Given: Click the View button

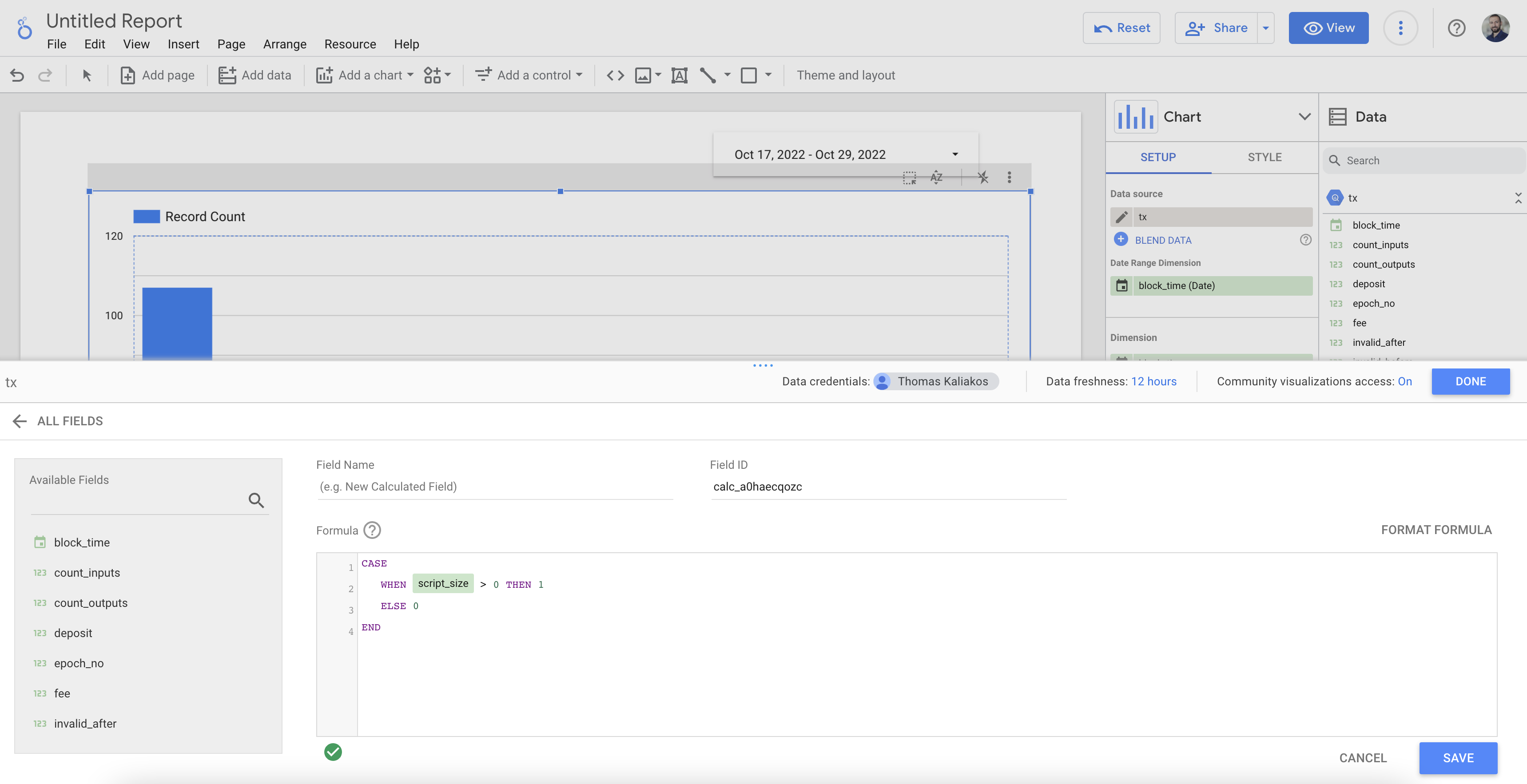Looking at the screenshot, I should (x=1328, y=28).
